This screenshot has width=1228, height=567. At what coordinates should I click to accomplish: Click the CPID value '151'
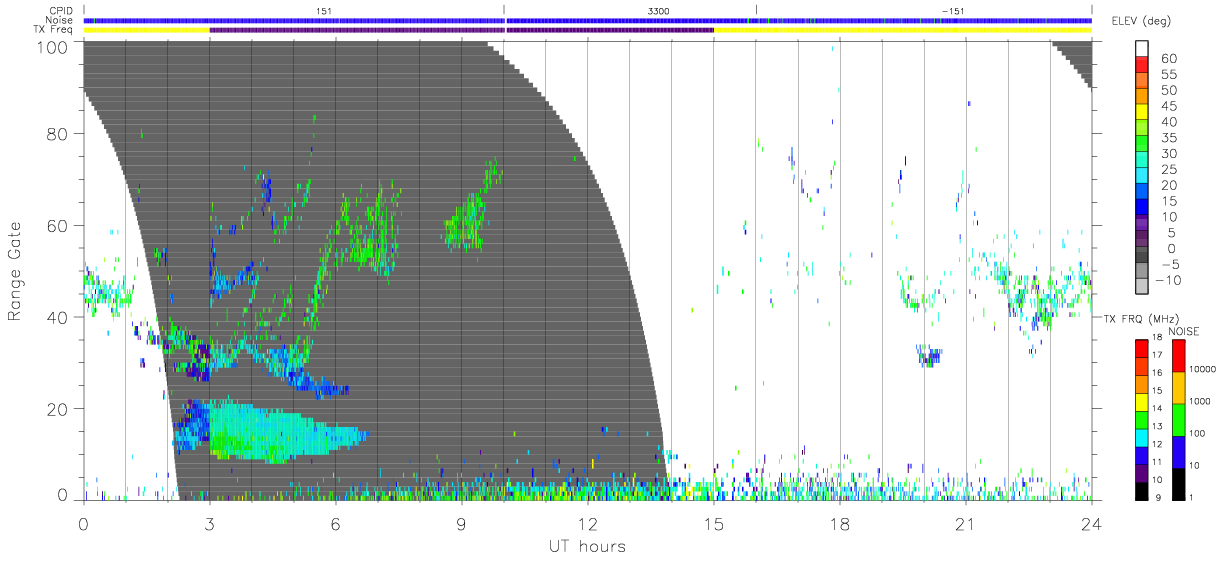324,11
